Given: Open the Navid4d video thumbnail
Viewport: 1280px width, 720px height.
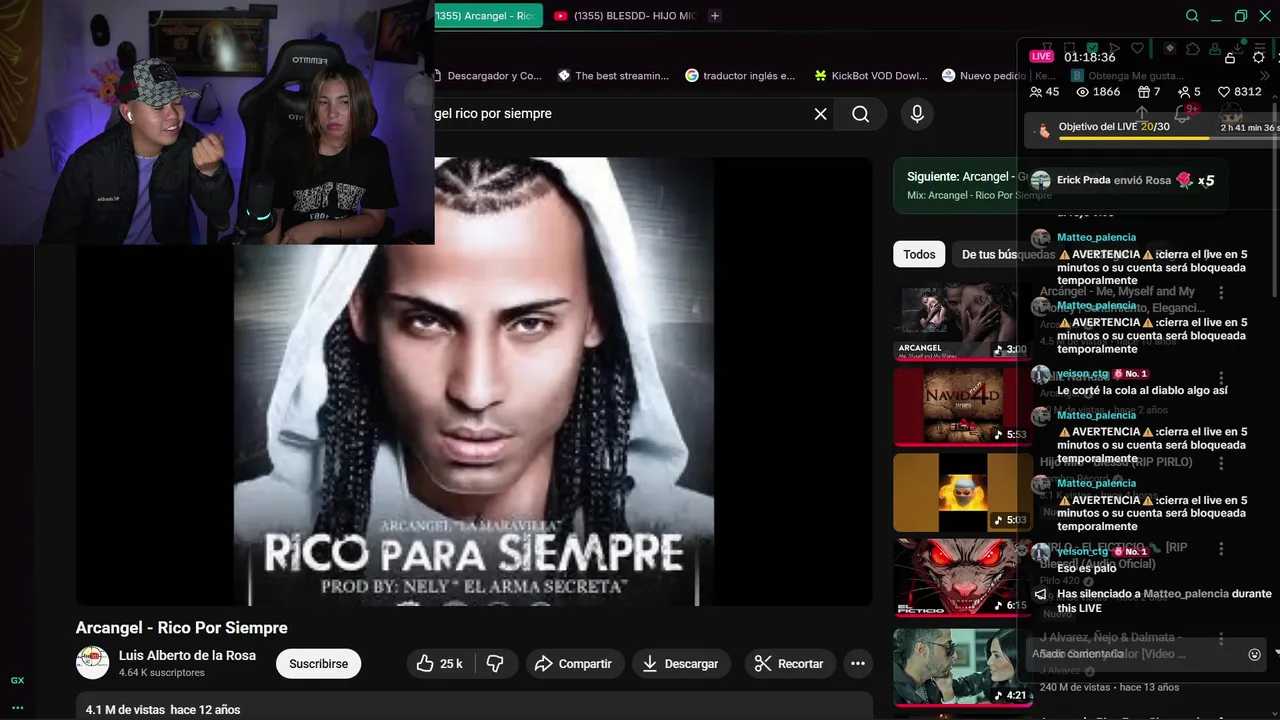Looking at the screenshot, I should (x=962, y=407).
